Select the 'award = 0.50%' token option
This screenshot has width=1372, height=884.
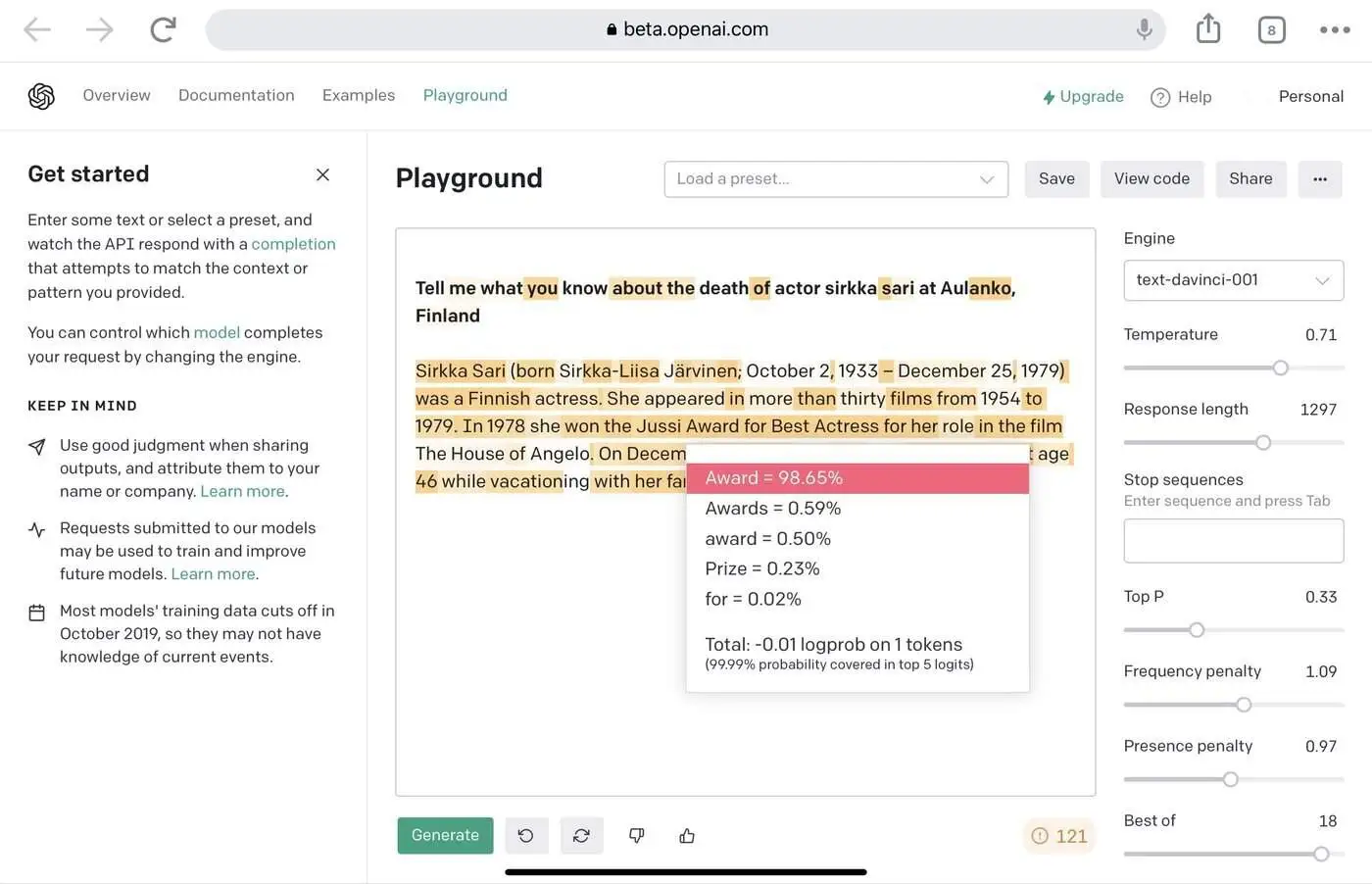(x=857, y=539)
